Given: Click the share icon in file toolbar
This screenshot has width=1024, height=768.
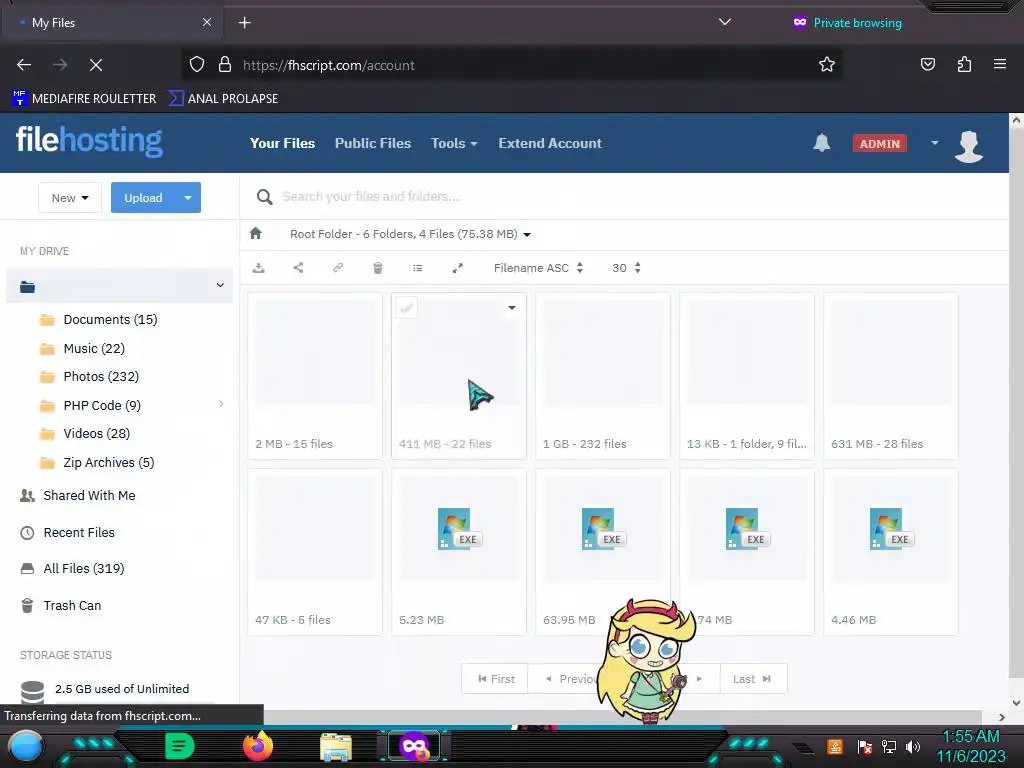Looking at the screenshot, I should pyautogui.click(x=298, y=267).
